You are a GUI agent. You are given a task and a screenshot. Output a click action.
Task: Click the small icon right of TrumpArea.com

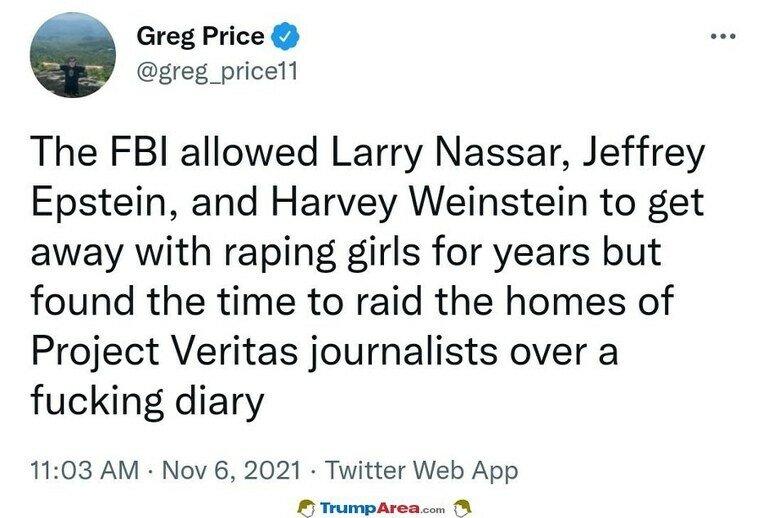click(461, 507)
